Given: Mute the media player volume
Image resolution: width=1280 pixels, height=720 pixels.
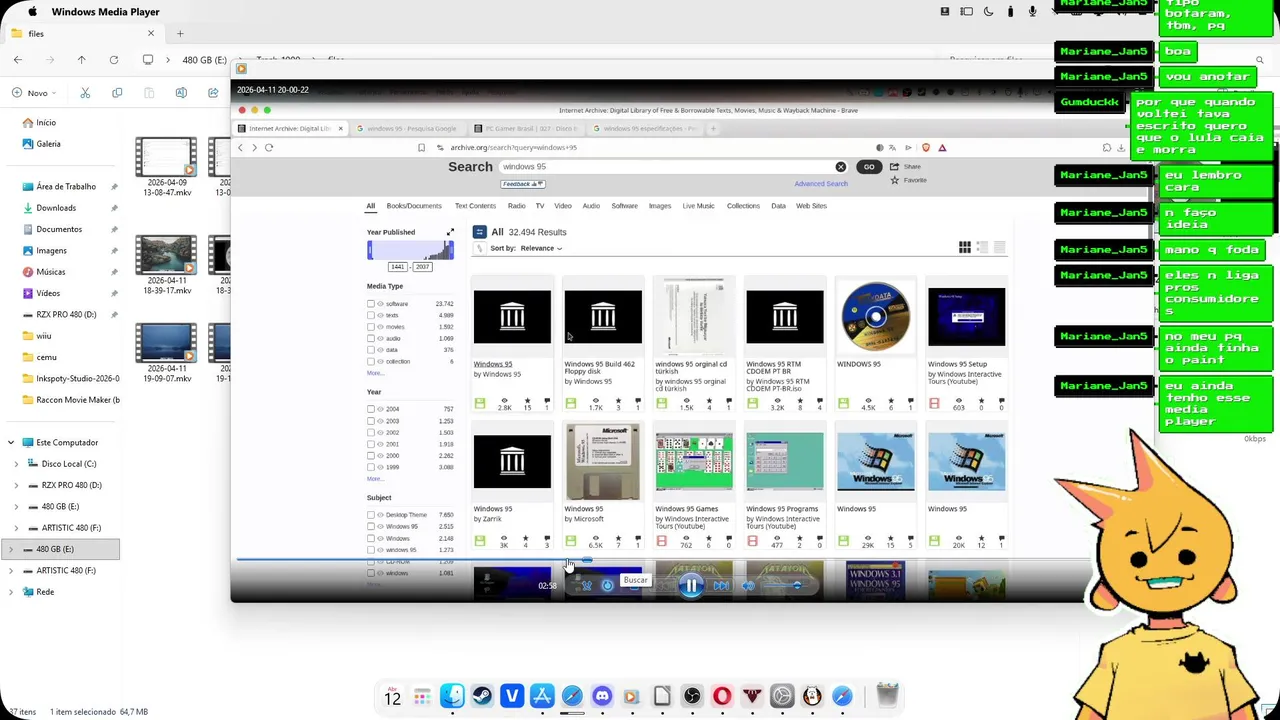Looking at the screenshot, I should point(748,586).
